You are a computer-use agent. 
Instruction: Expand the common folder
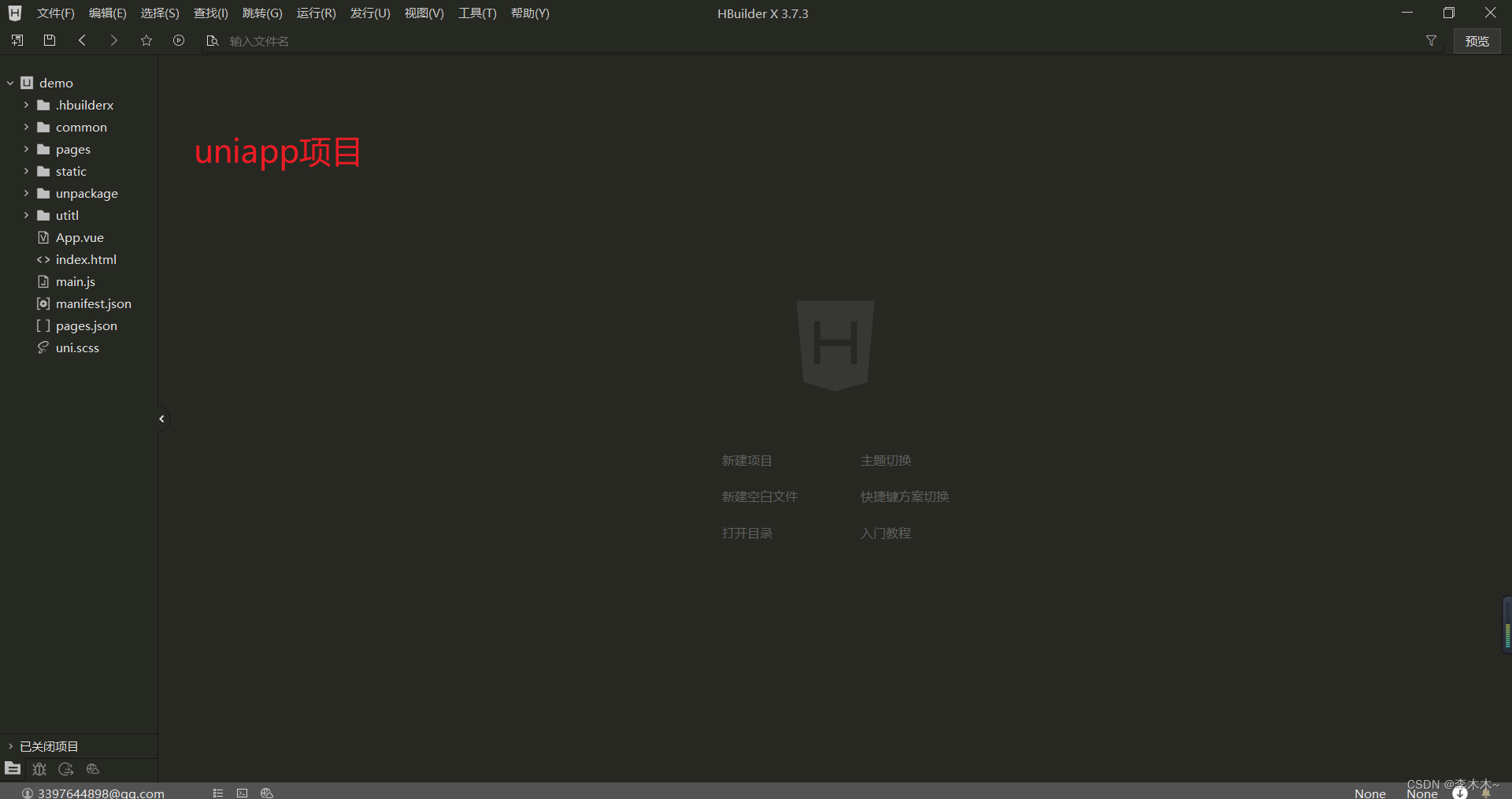coord(26,127)
